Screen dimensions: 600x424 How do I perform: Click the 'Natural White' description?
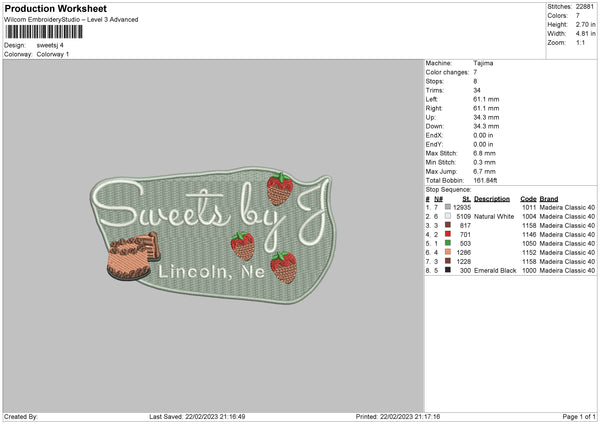coord(494,217)
